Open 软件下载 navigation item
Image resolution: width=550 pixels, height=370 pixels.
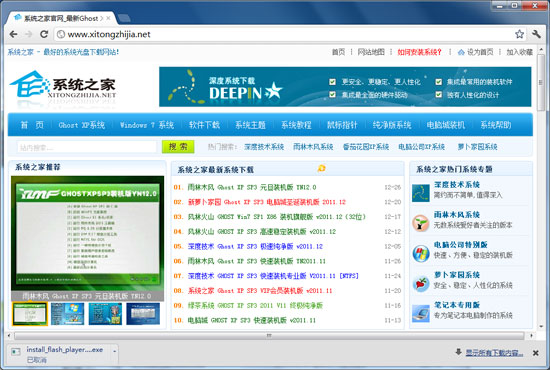(204, 125)
